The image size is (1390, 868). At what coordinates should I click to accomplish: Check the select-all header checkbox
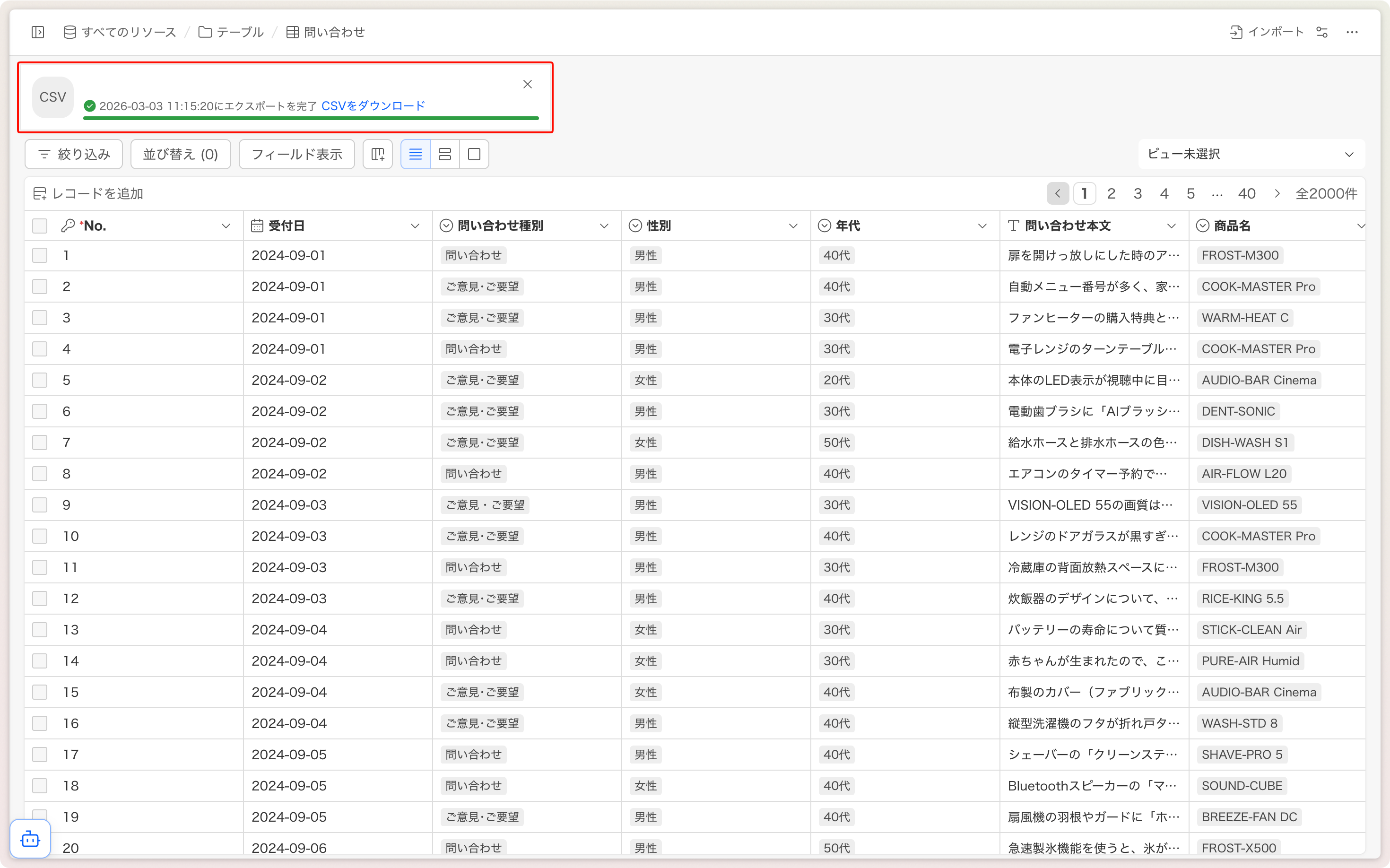click(40, 226)
